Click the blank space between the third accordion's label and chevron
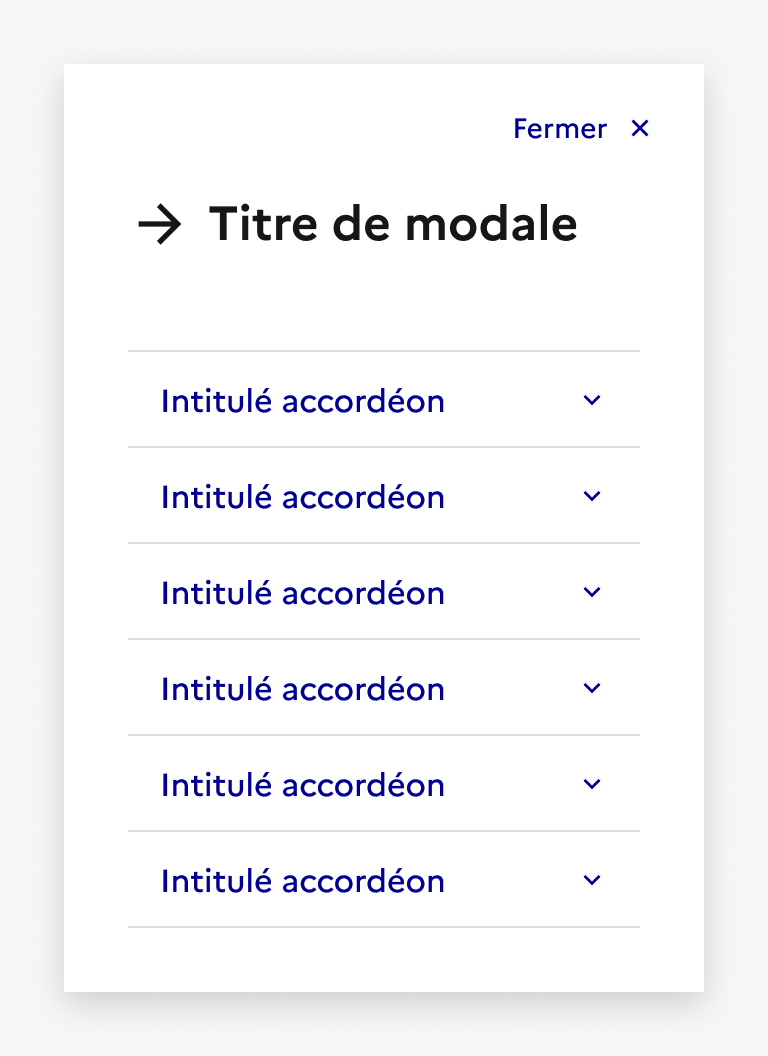The height and width of the screenshot is (1056, 768). pyautogui.click(x=513, y=592)
